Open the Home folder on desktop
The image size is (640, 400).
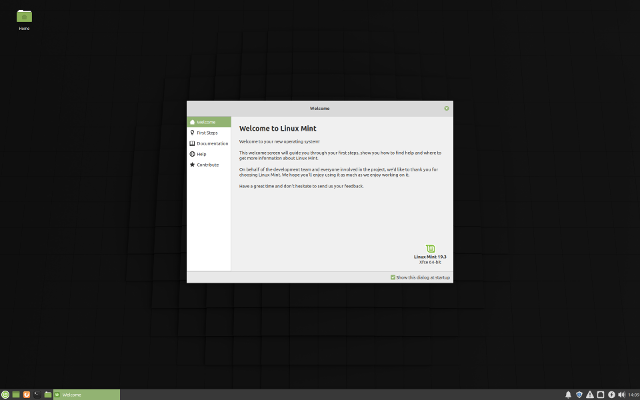click(x=24, y=20)
